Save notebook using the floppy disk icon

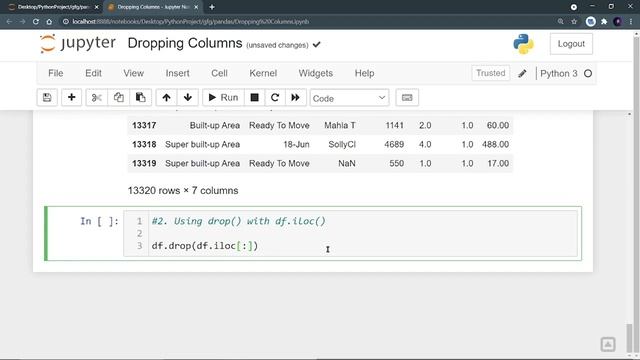coord(47,98)
